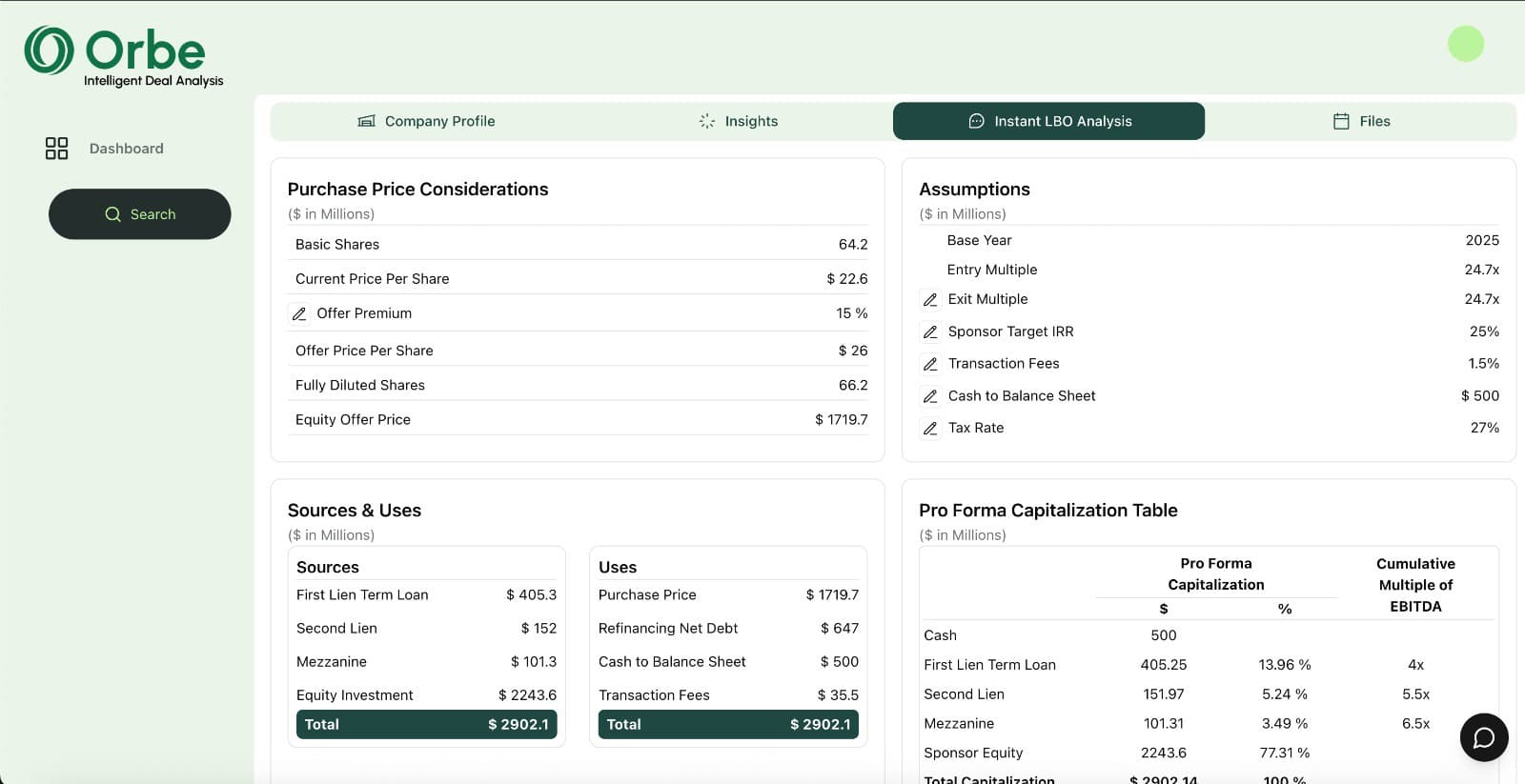Click the Dashboard grid icon
Screen dimensions: 1525x784
[x=57, y=149]
